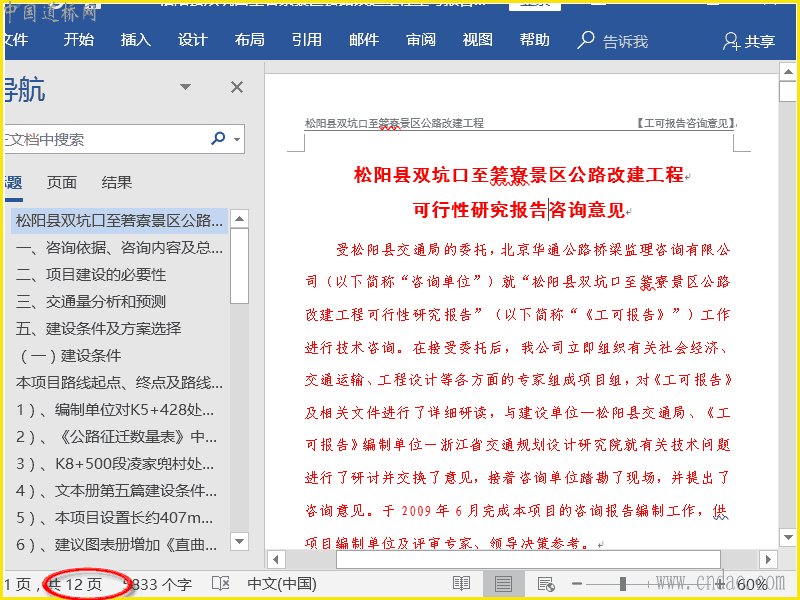
Task: Open the 邮件 ribbon tab
Action: pos(364,40)
